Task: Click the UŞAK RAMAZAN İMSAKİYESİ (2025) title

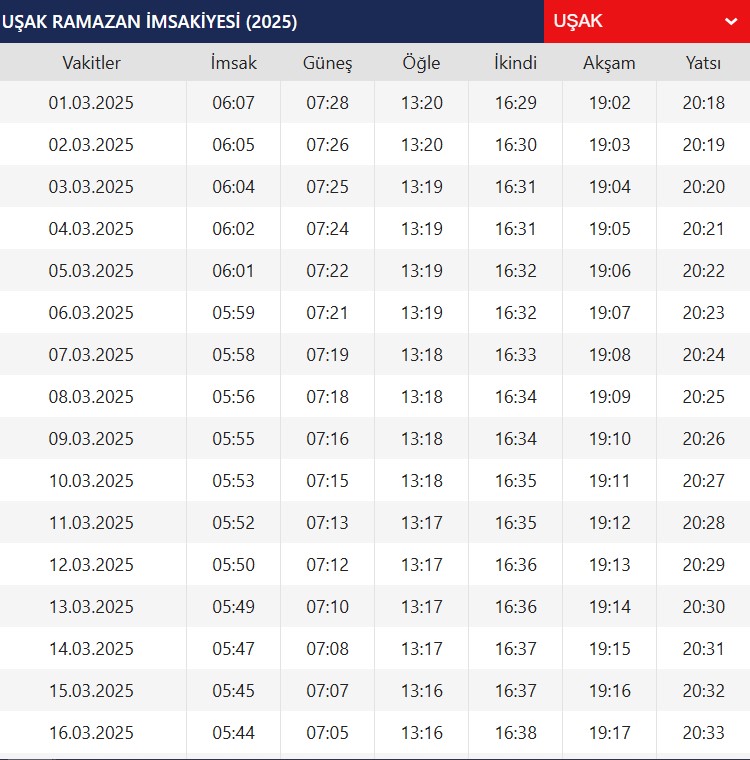Action: tap(150, 21)
